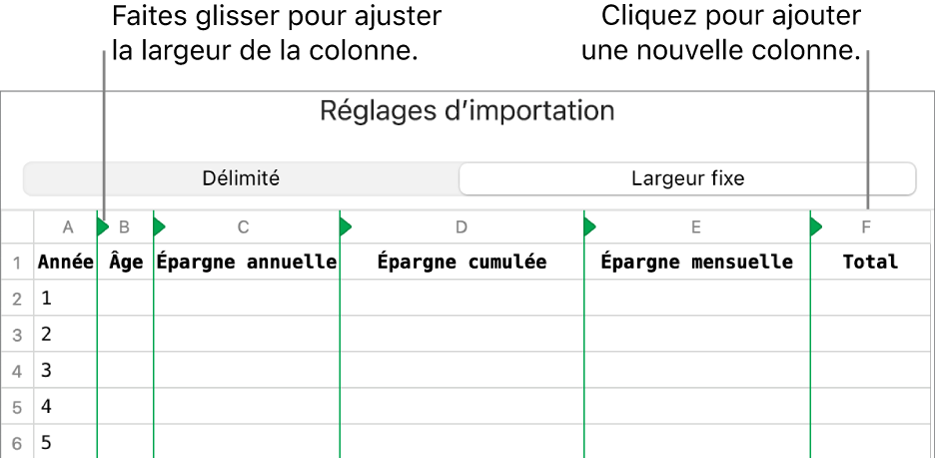Image resolution: width=936 pixels, height=458 pixels.
Task: Click green column marker between D and E
Action: click(x=589, y=227)
